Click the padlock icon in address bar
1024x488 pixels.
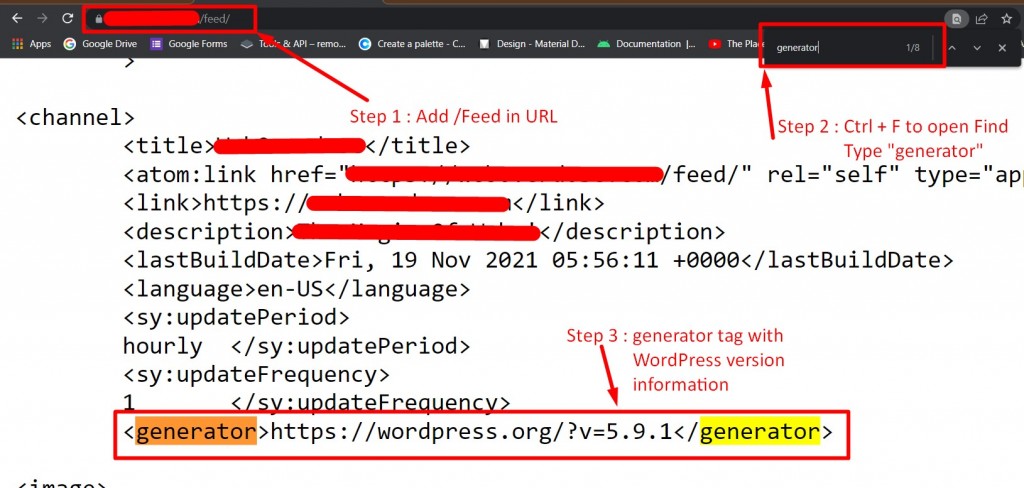pyautogui.click(x=98, y=19)
